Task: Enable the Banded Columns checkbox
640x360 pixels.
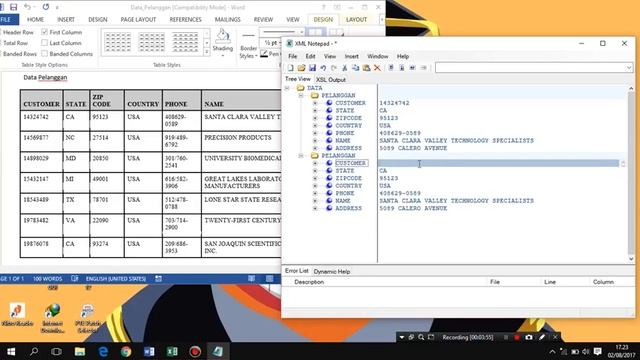Action: tap(44, 53)
